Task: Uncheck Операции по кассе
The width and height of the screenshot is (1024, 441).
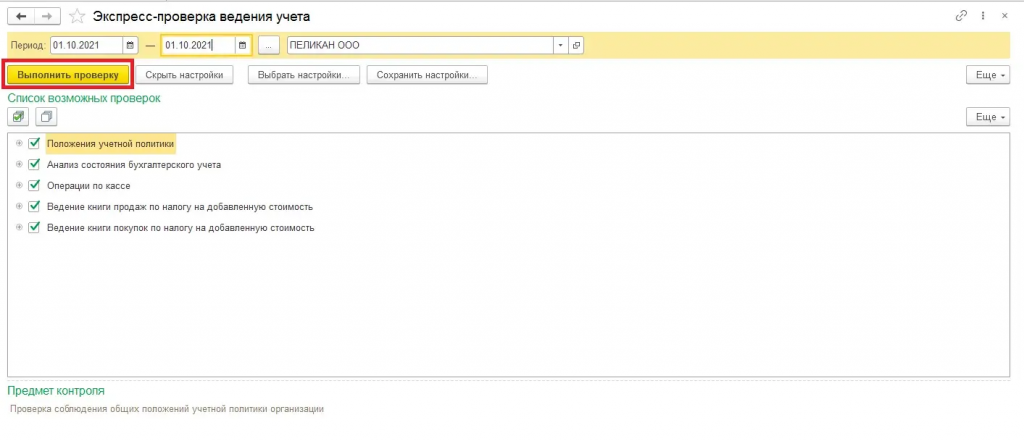Action: 35,185
